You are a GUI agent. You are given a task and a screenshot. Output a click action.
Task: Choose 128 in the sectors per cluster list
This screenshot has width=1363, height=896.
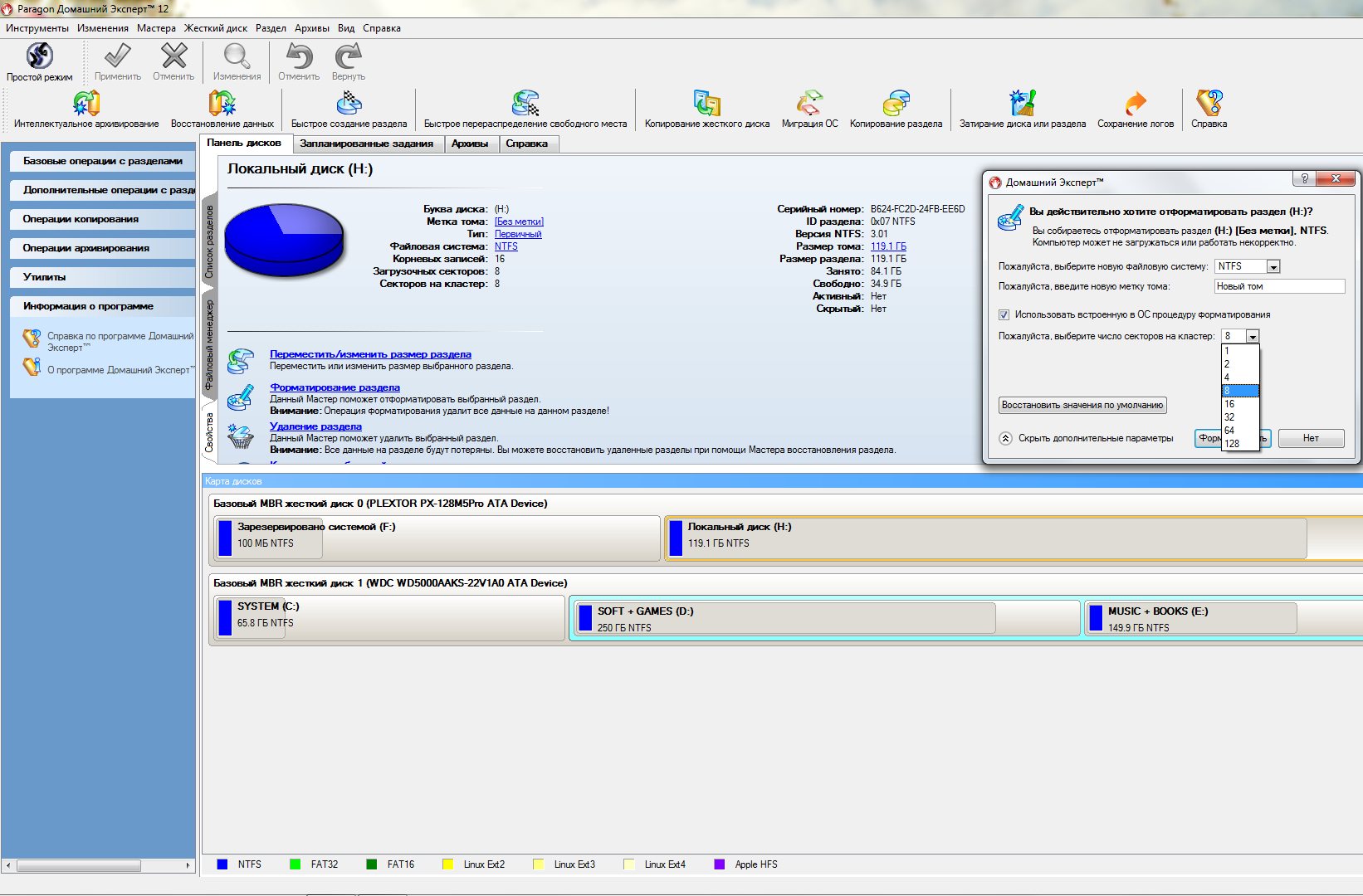1241,444
